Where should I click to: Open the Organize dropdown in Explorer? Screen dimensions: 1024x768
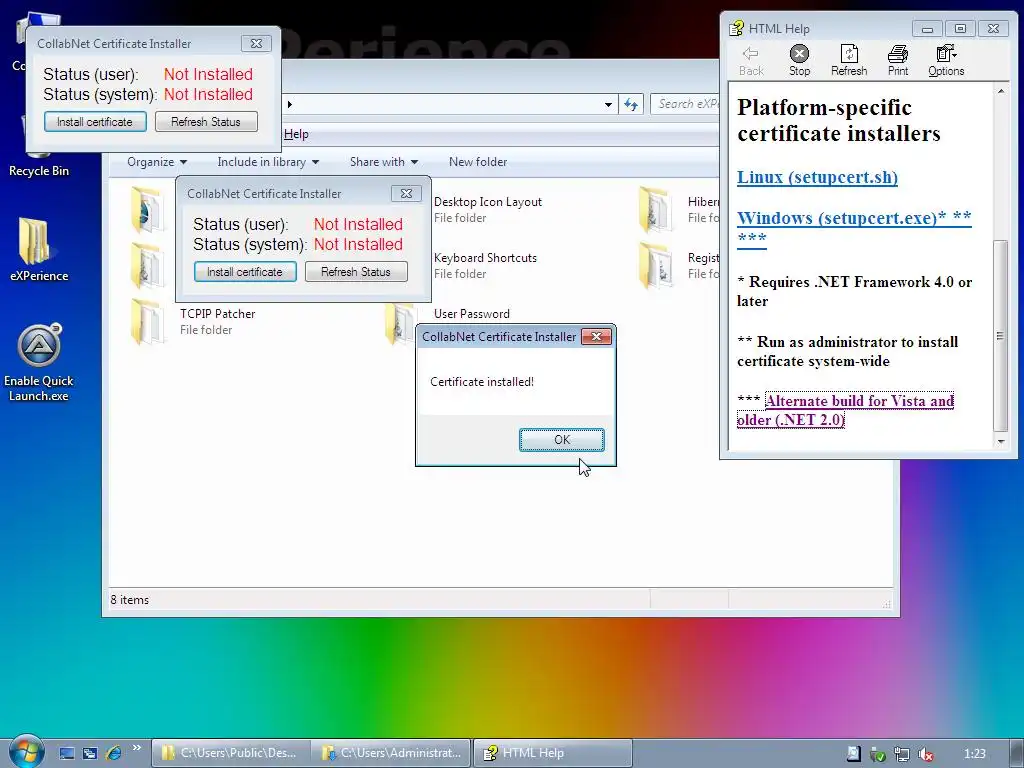(x=157, y=162)
